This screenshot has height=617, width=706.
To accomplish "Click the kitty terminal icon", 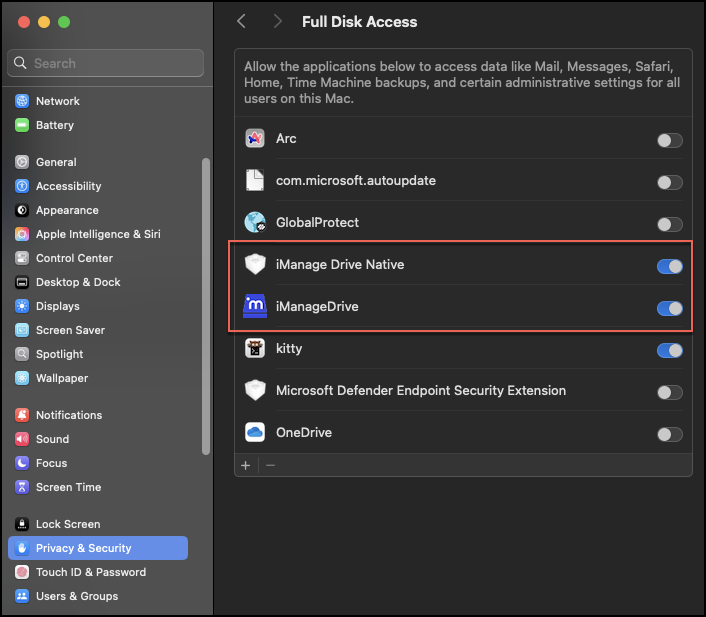I will click(255, 349).
